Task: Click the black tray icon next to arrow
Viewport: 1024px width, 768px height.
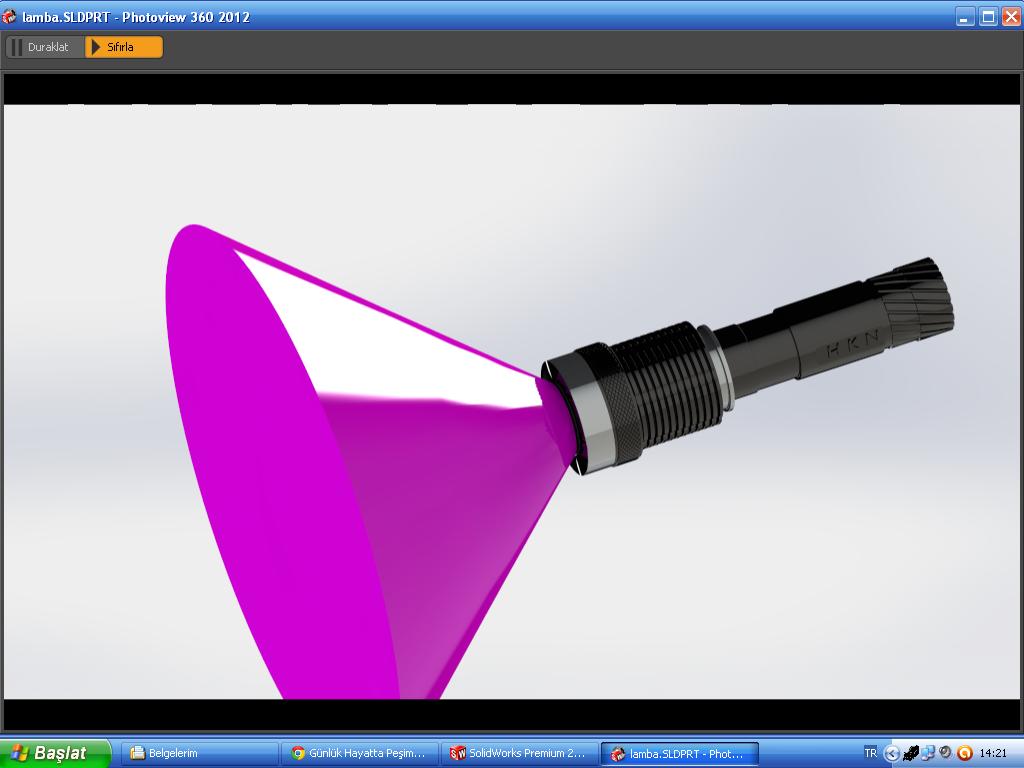Action: [x=910, y=753]
